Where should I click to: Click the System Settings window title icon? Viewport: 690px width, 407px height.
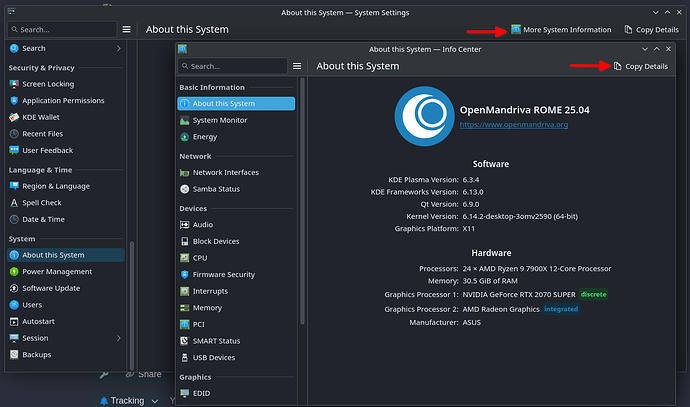coord(11,11)
